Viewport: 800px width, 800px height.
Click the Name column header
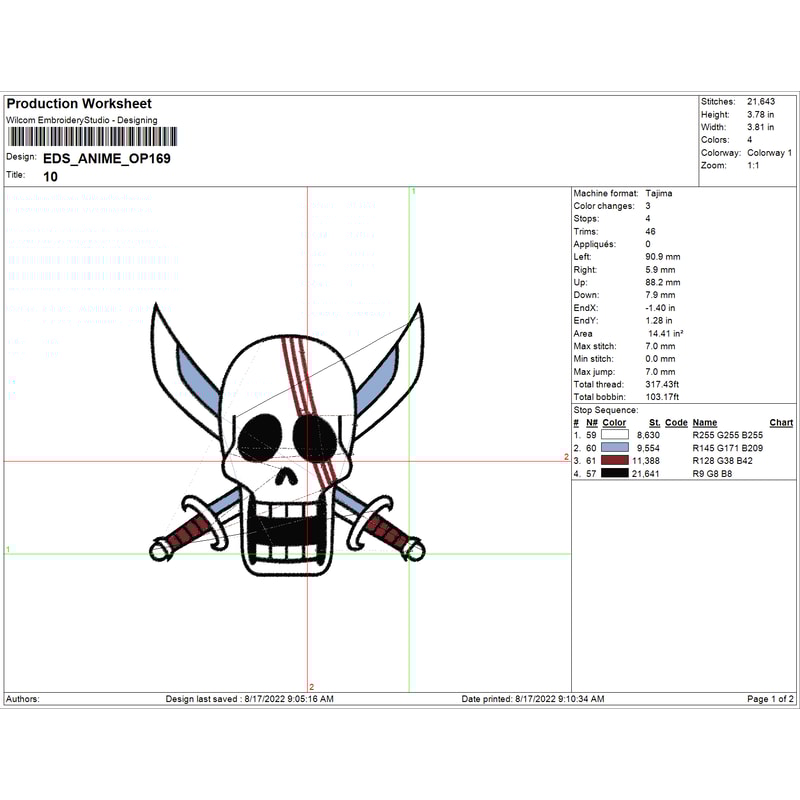click(x=705, y=423)
